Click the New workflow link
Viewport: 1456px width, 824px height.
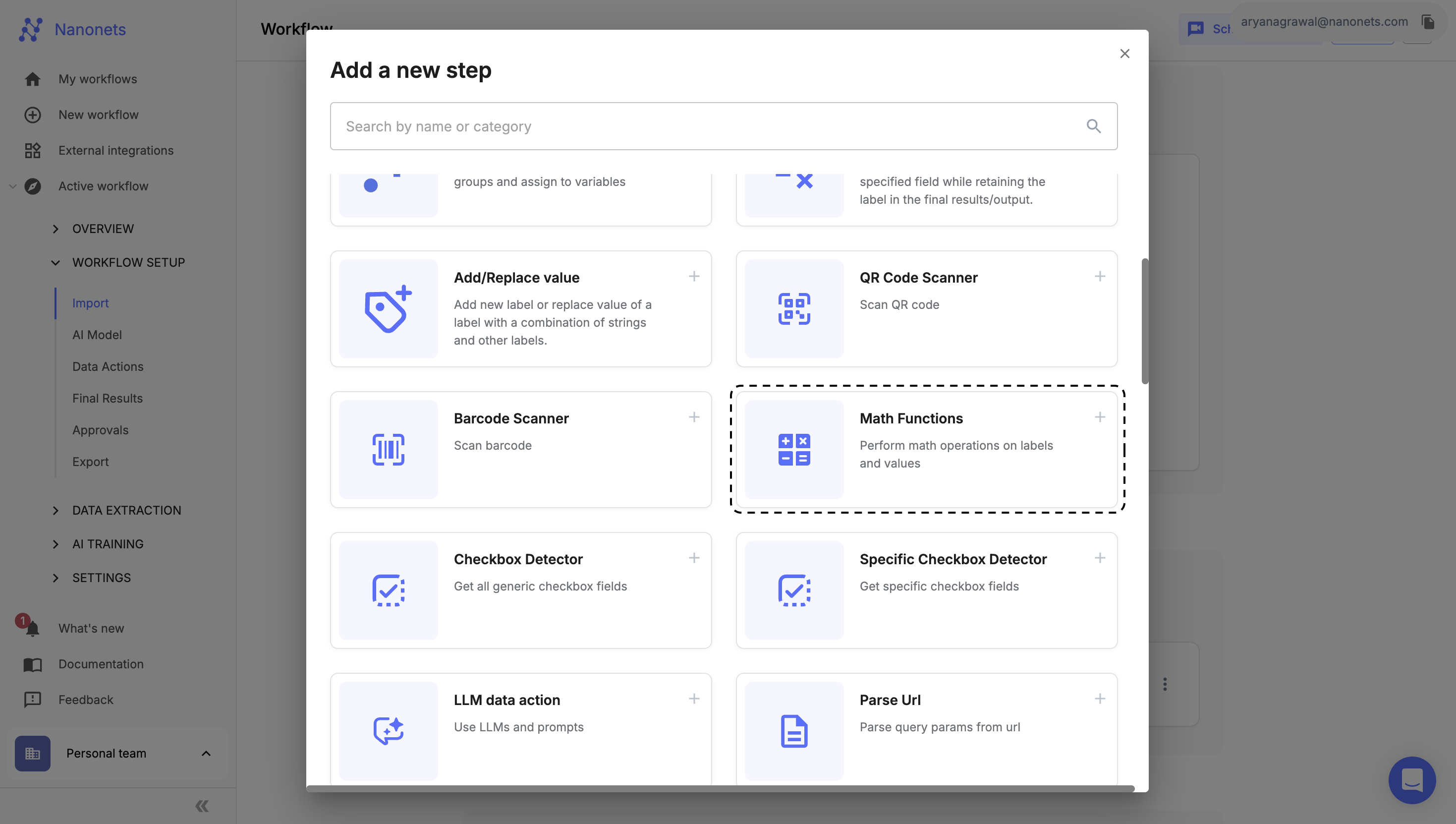tap(99, 115)
